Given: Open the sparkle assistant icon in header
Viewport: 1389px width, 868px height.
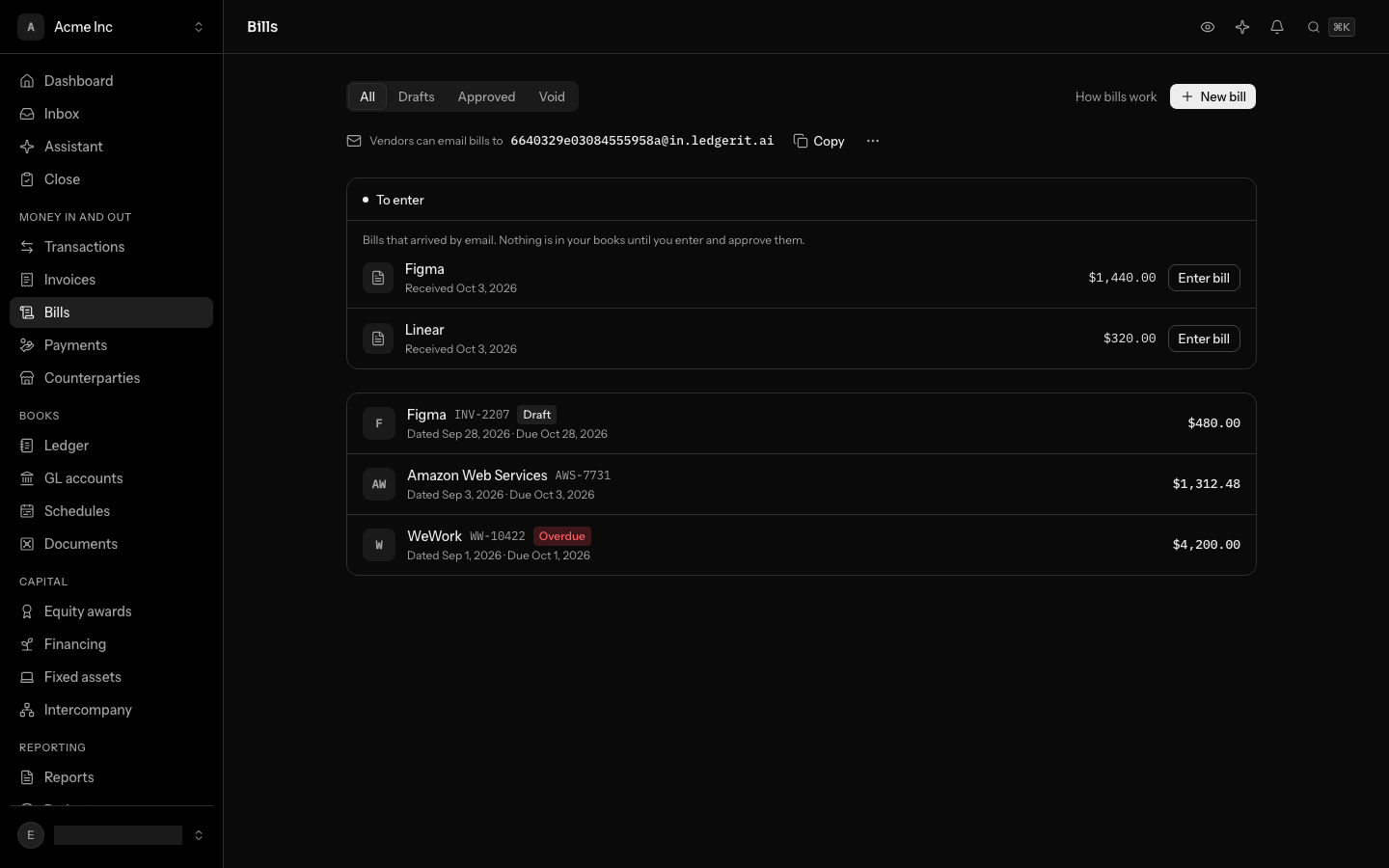Looking at the screenshot, I should [1242, 27].
